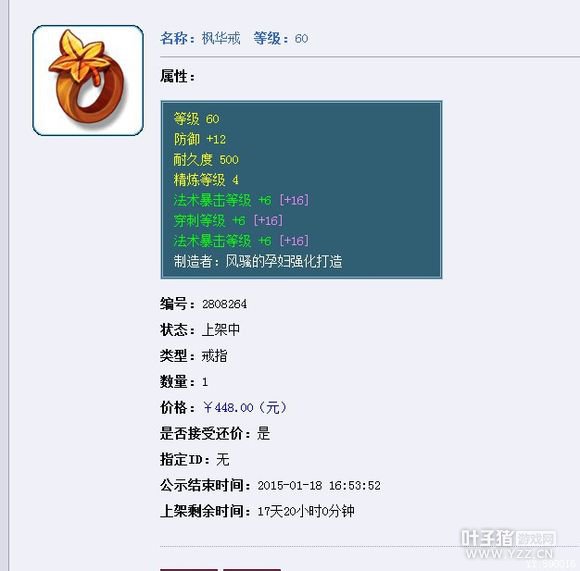Click the price ￥448.00（元）
Screen dimensions: 580x571
(x=245, y=408)
